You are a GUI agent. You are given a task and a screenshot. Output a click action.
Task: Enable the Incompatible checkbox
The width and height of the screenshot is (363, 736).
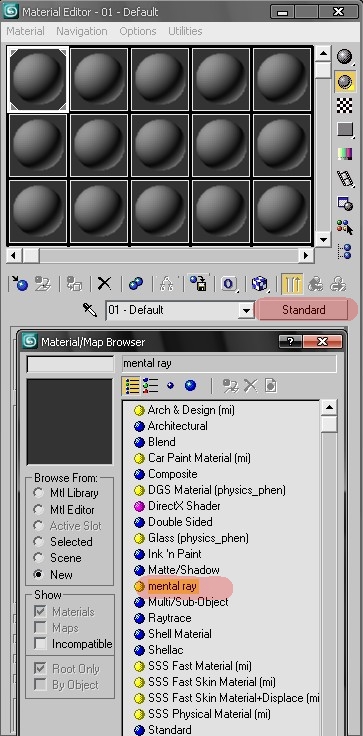pos(41,644)
